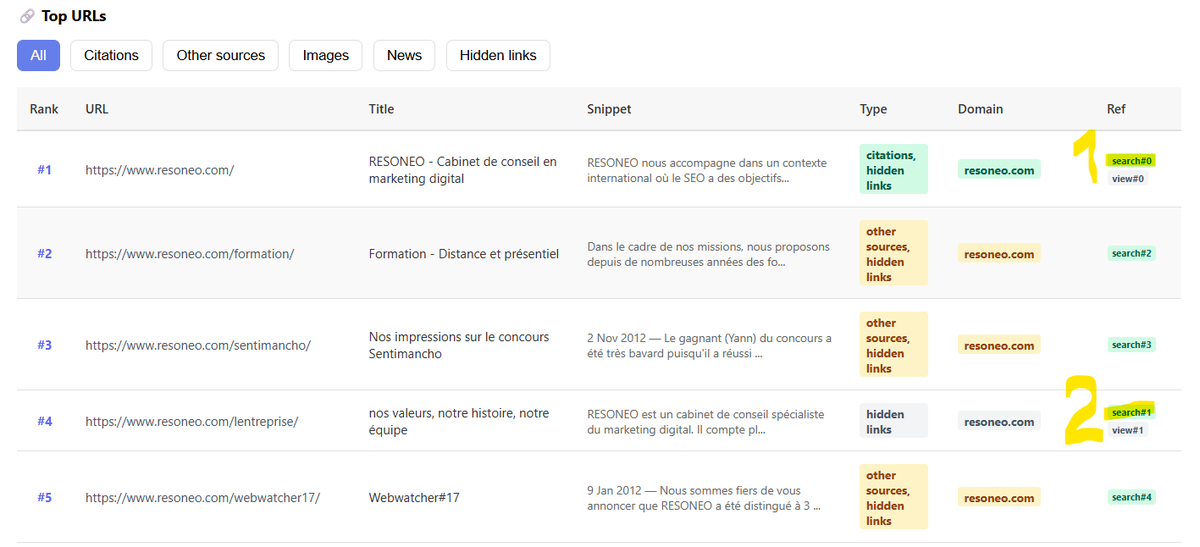Click the search#1 ref tag

coord(1132,412)
